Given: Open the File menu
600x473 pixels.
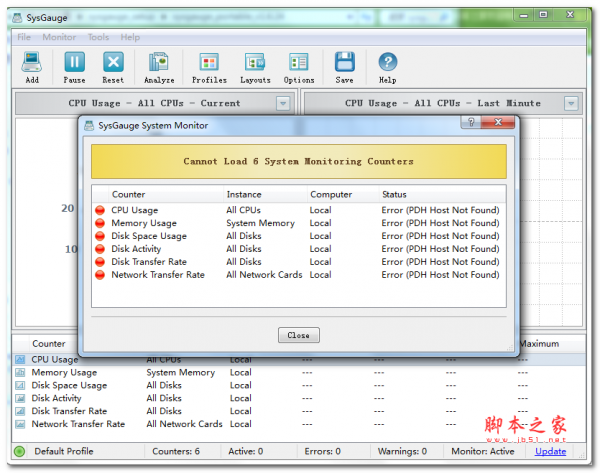Looking at the screenshot, I should pyautogui.click(x=24, y=37).
